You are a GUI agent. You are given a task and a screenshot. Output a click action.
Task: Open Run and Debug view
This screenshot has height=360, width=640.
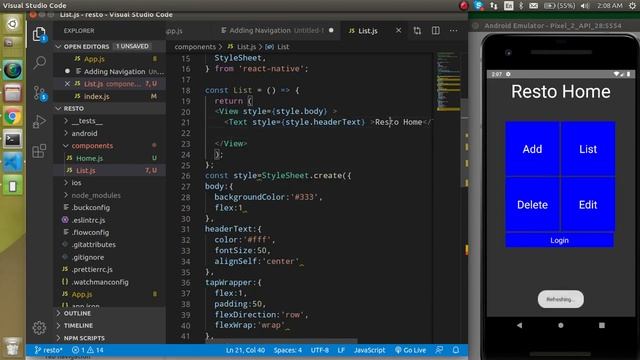tap(39, 122)
